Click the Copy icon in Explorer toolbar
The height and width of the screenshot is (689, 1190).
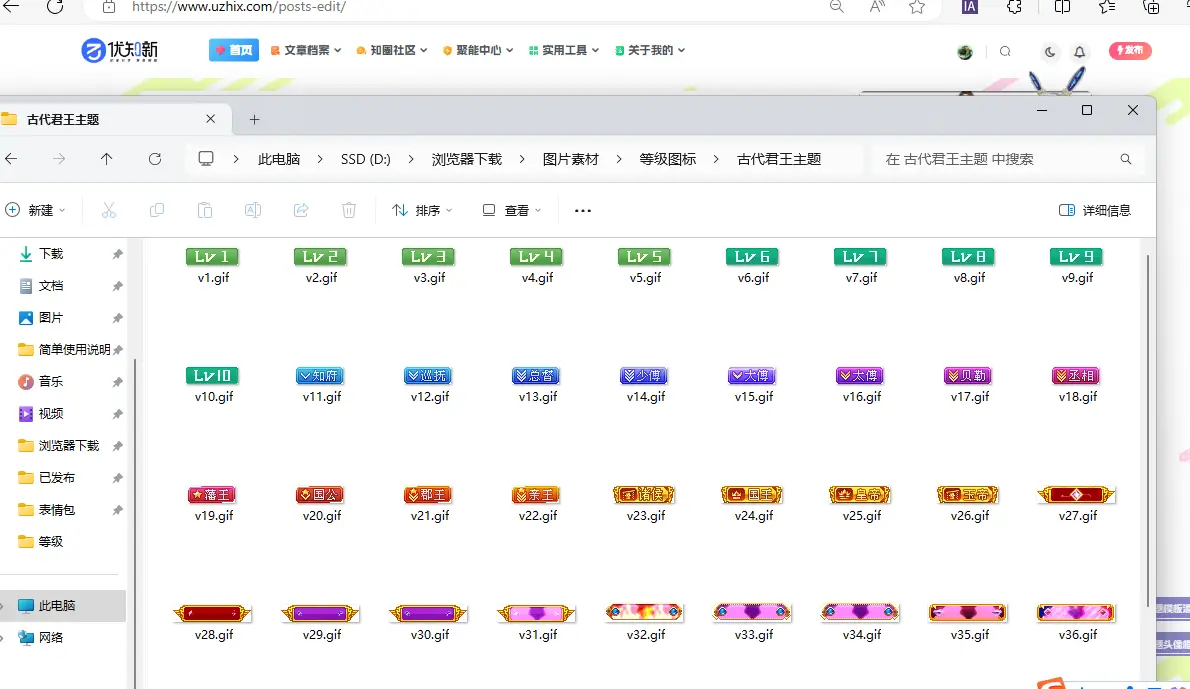click(x=156, y=210)
